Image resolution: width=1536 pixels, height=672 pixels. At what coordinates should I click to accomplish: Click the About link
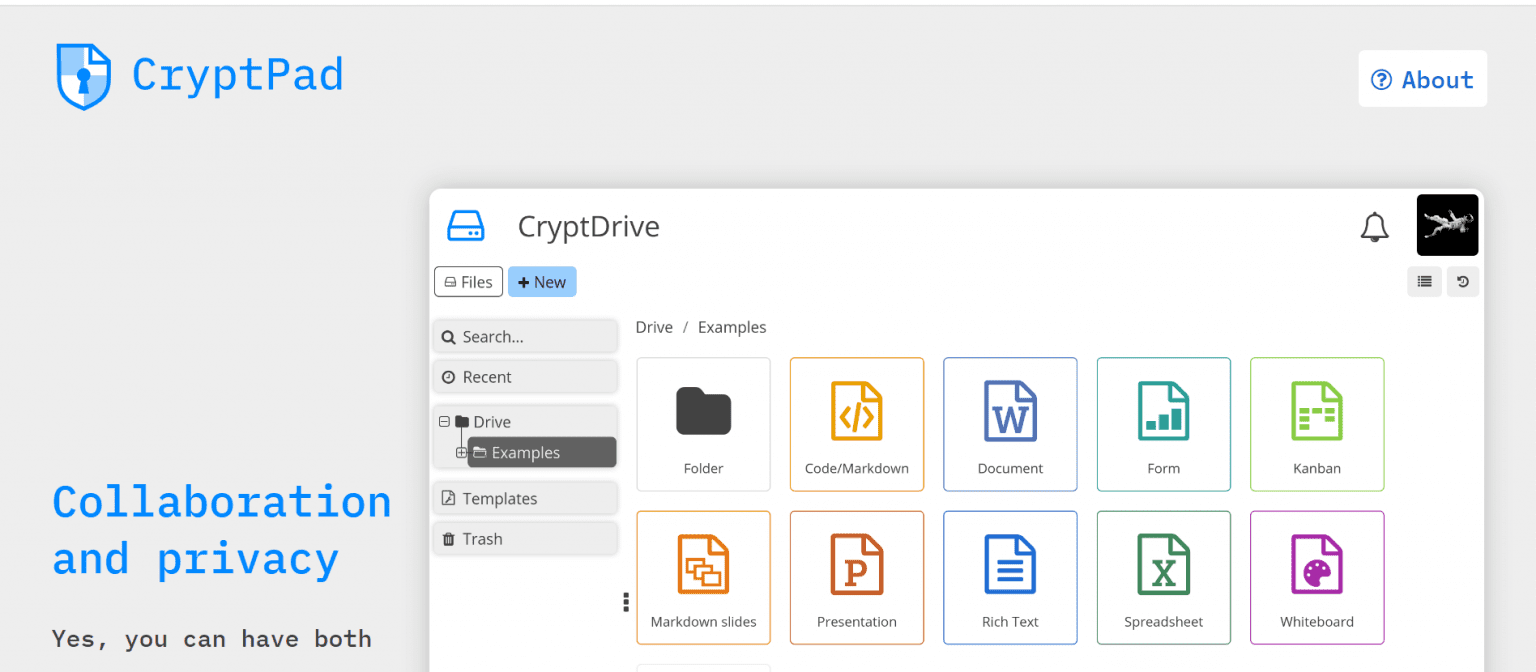click(x=1422, y=79)
